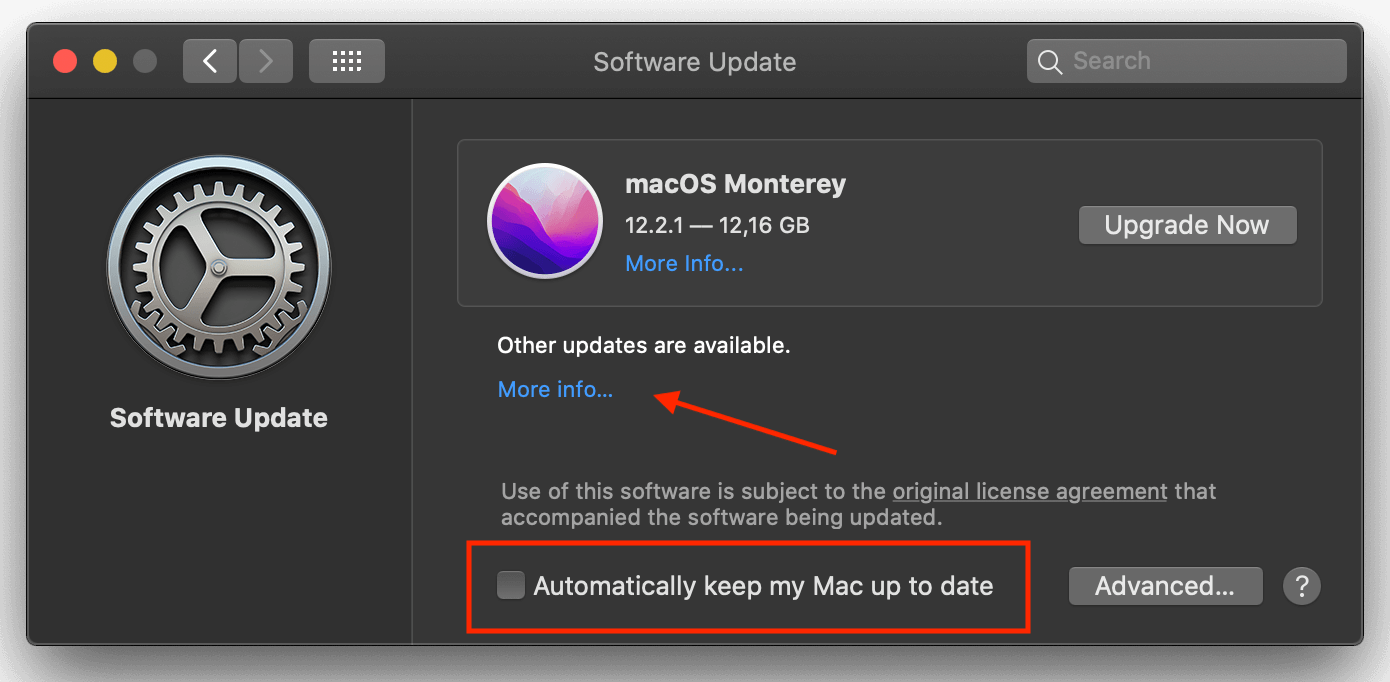The width and height of the screenshot is (1390, 682).
Task: Click the macOS Monterey heading text
Action: tap(735, 185)
